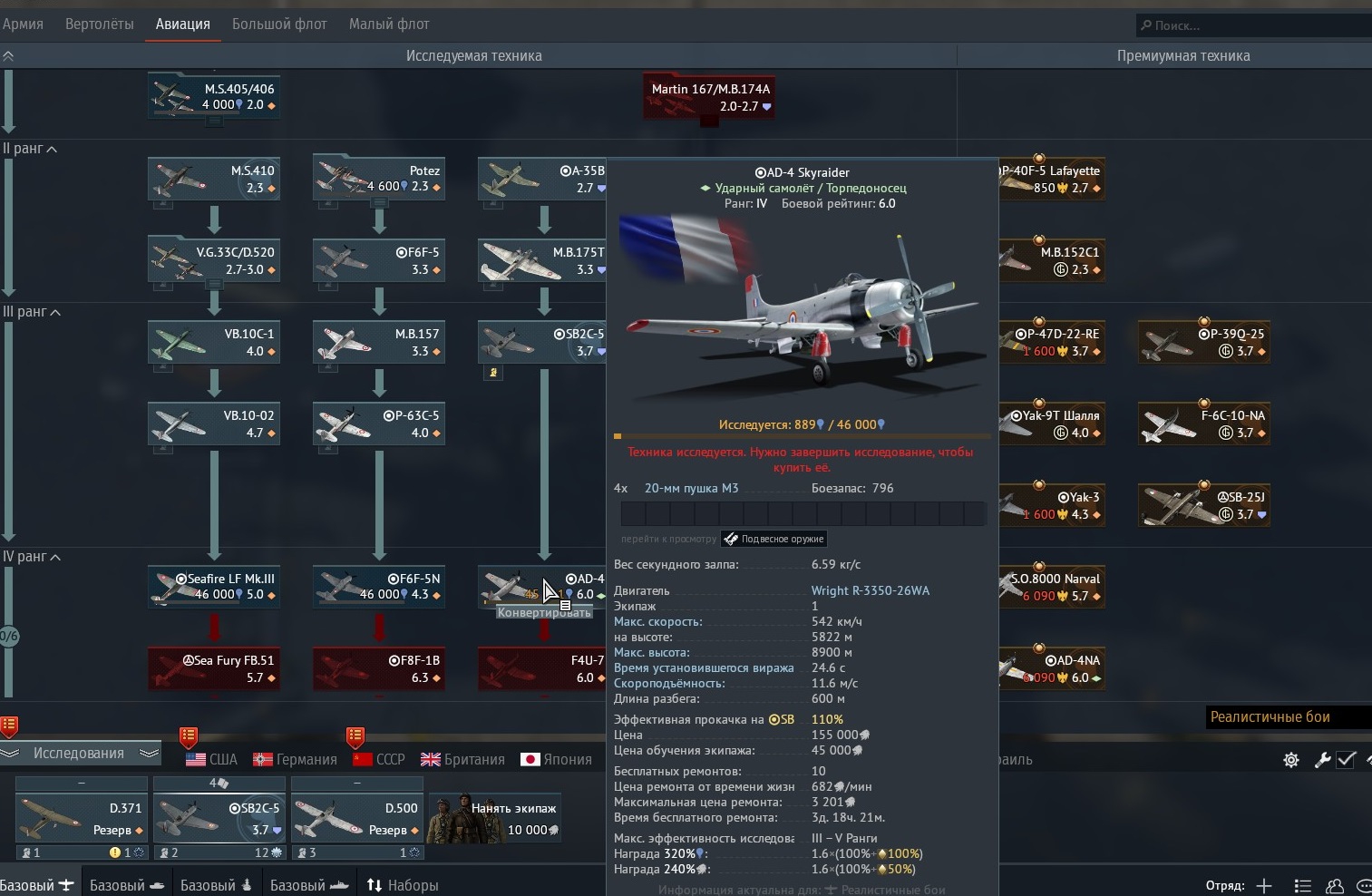This screenshot has height=896, width=1372.
Task: Switch to the Армия tab
Action: tap(23, 24)
